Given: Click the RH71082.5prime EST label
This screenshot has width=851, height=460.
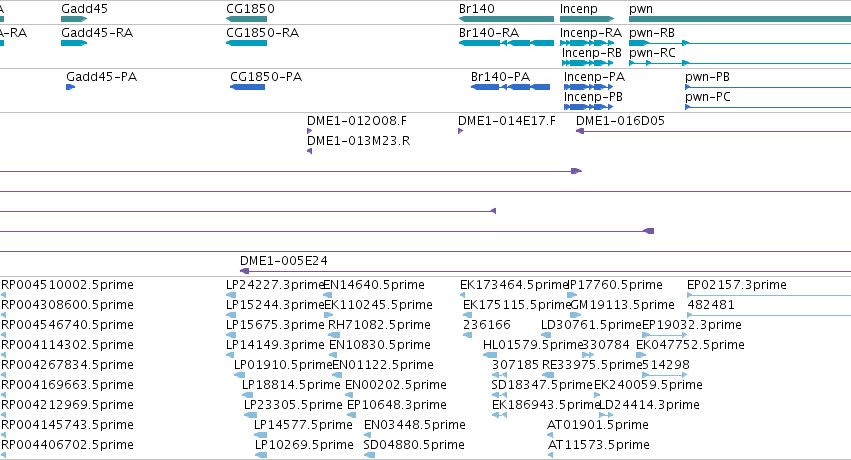Looking at the screenshot, I should 379,325.
